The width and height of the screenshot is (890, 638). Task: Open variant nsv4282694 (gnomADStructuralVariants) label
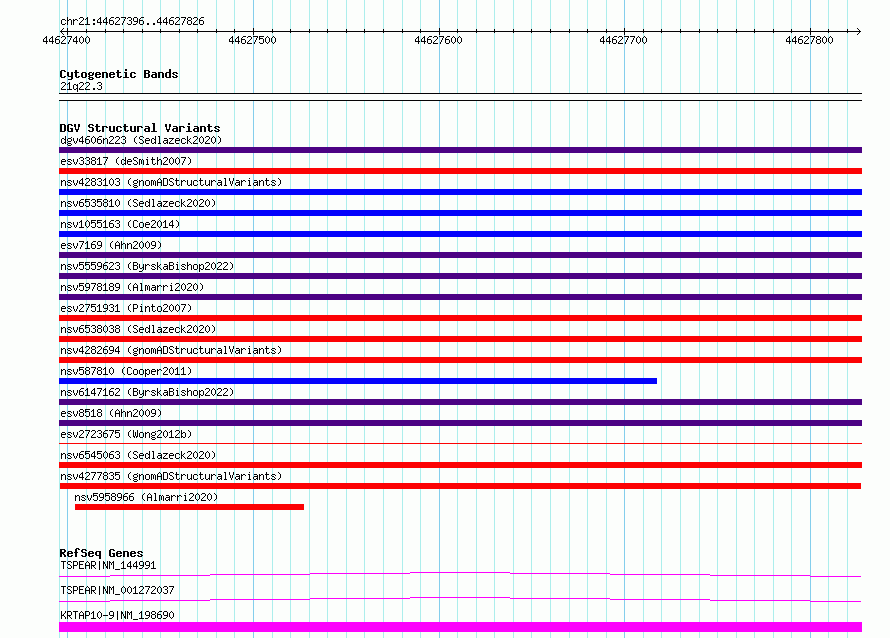click(171, 350)
